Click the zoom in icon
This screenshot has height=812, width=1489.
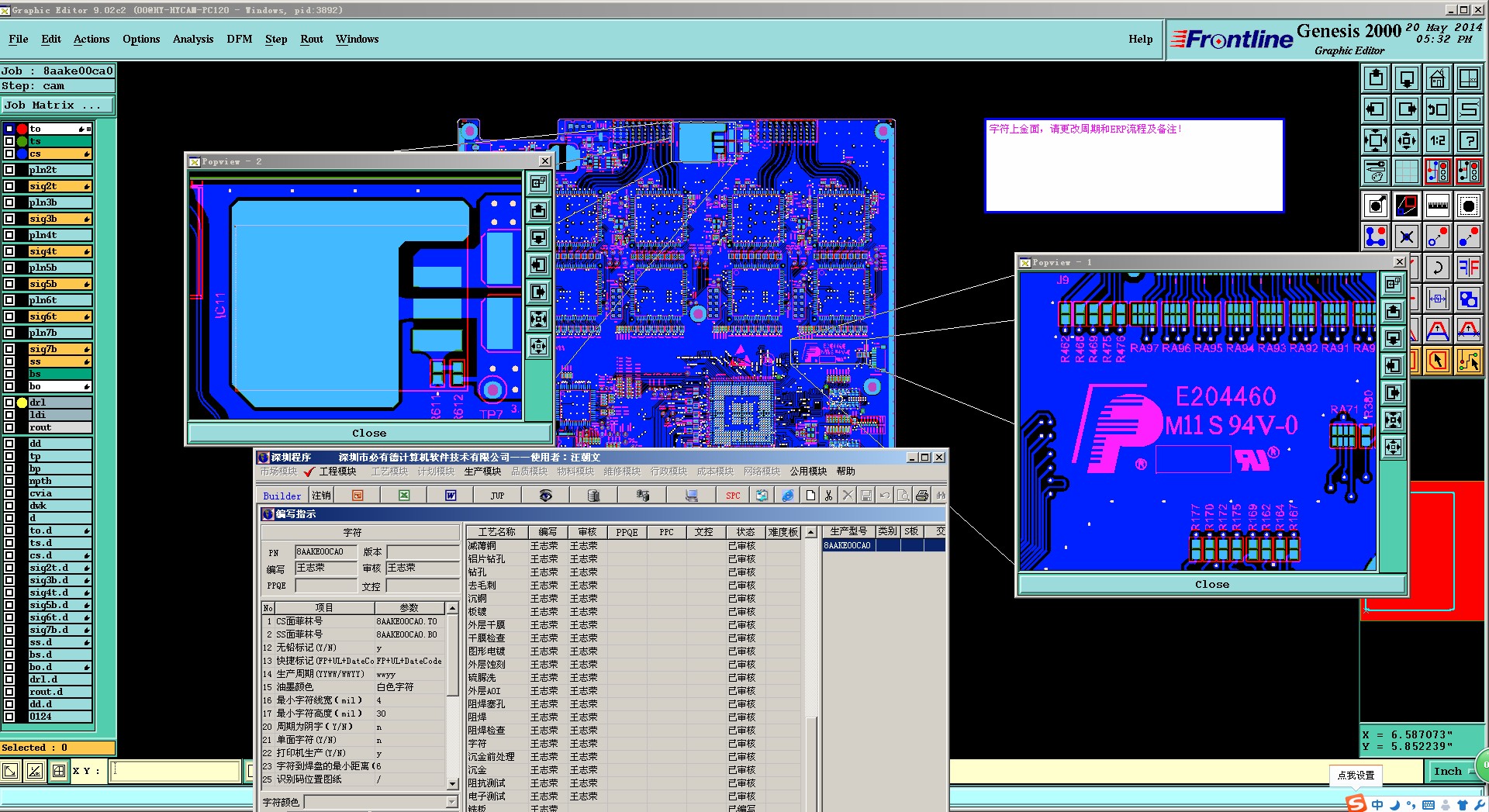pyautogui.click(x=1376, y=140)
